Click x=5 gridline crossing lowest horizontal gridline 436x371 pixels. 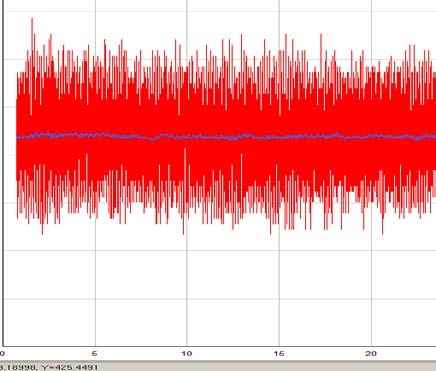click(x=95, y=299)
